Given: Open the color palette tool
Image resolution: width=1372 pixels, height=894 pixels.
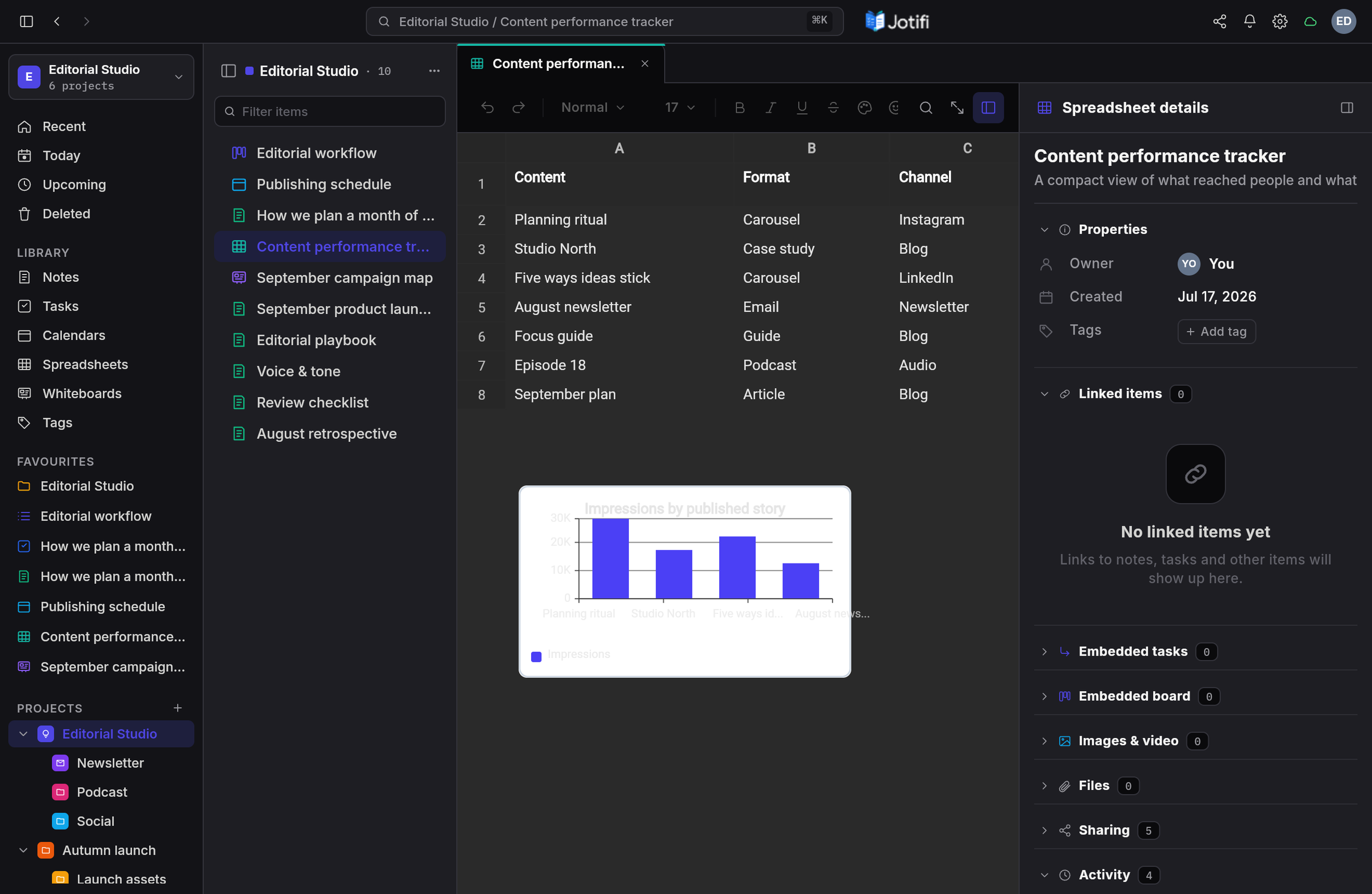Looking at the screenshot, I should coord(864,108).
